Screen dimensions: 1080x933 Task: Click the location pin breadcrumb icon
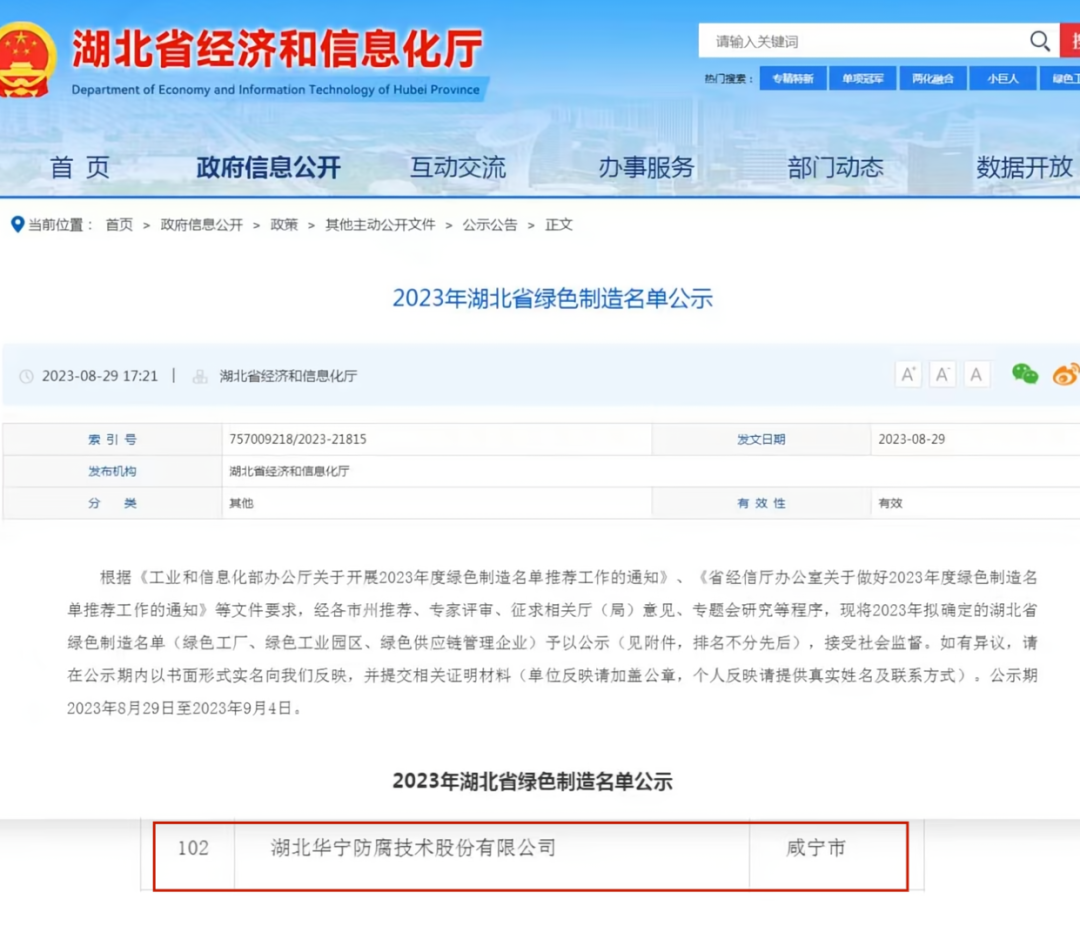(x=17, y=224)
